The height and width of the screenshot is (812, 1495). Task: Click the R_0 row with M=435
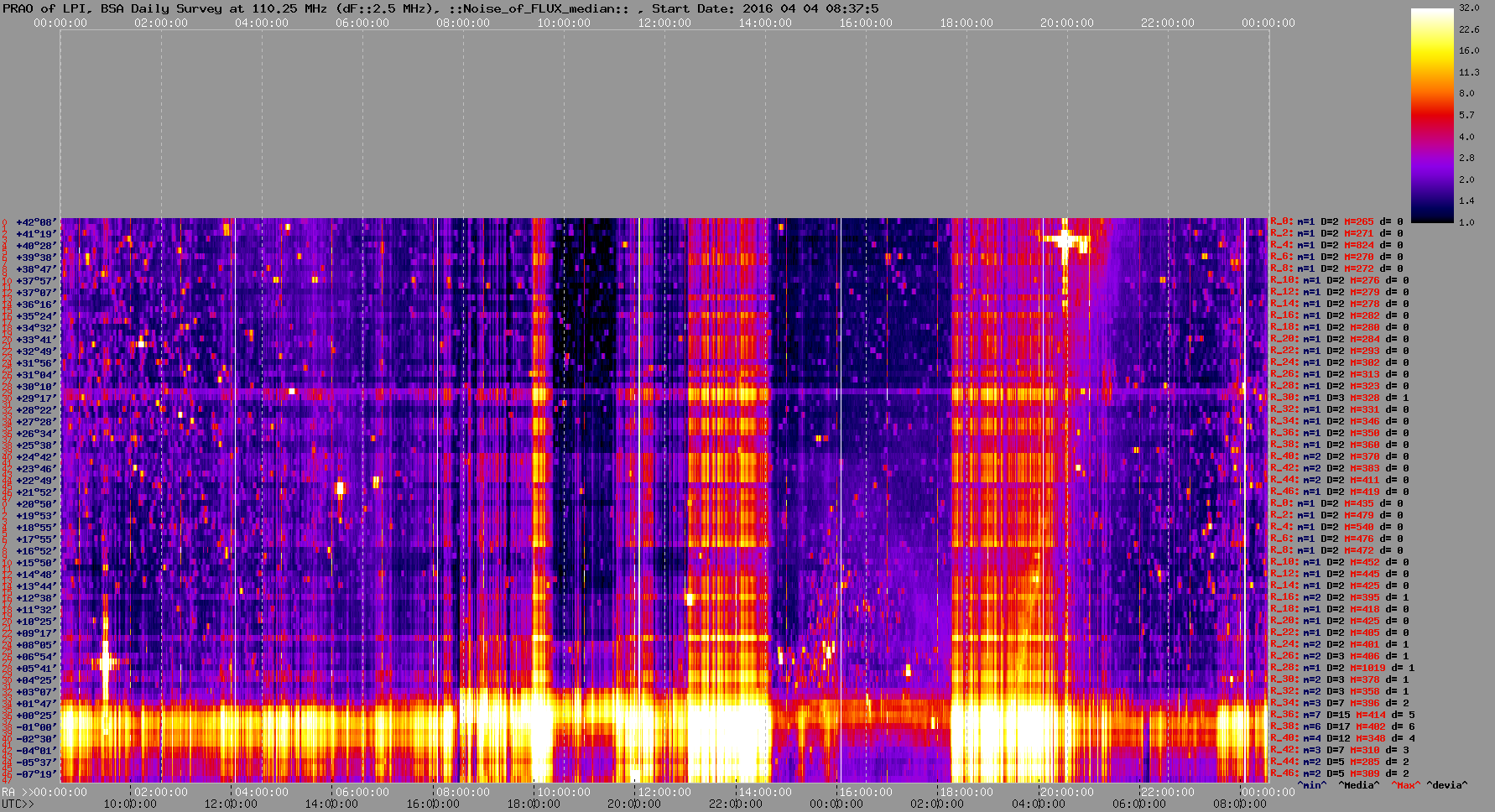click(1336, 504)
